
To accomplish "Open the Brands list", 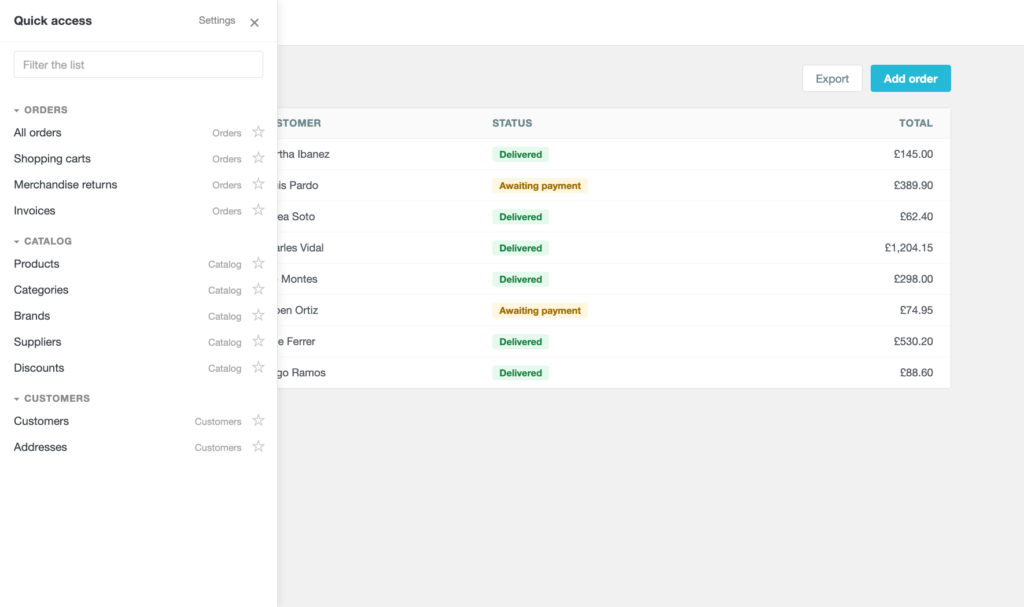I will click(32, 316).
